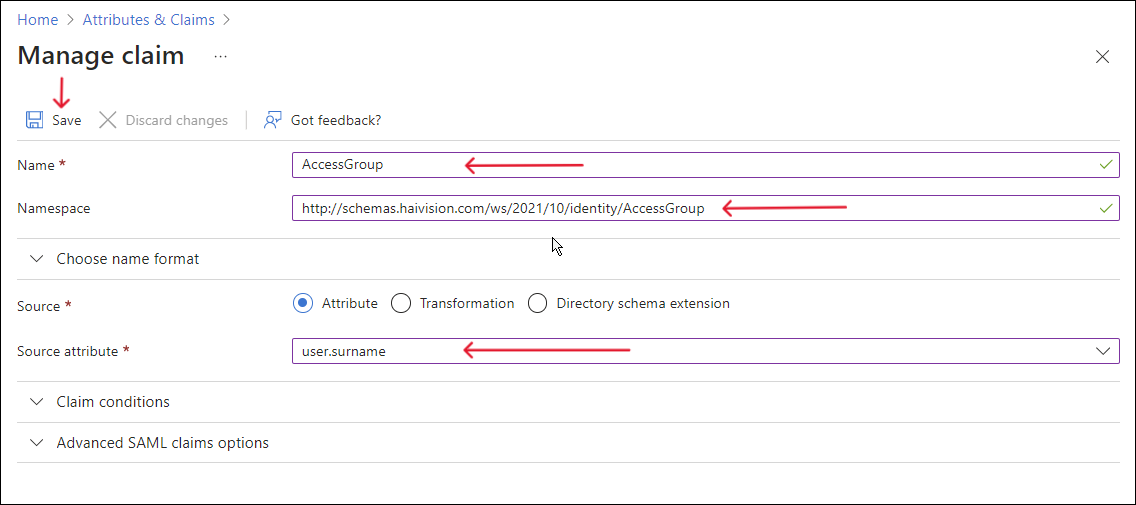1136x505 pixels.
Task: Select Directory schema extension radio button
Action: click(x=537, y=303)
